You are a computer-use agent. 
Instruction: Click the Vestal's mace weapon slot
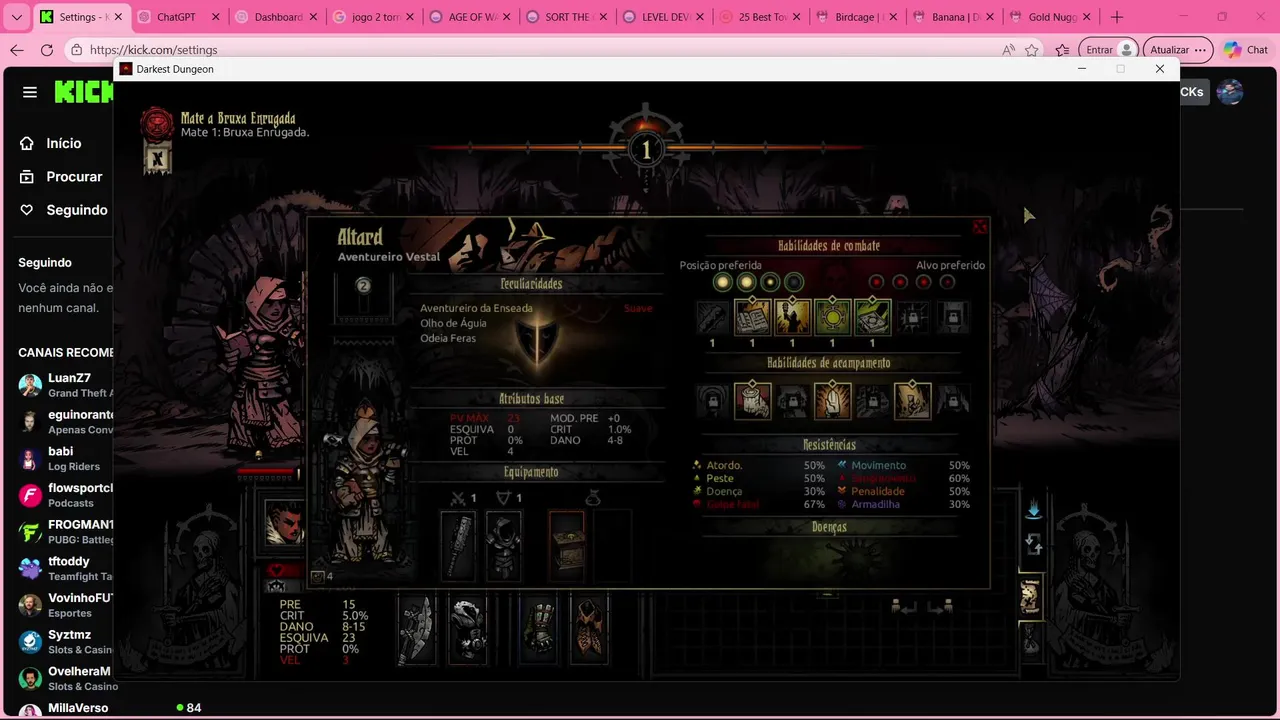[459, 545]
